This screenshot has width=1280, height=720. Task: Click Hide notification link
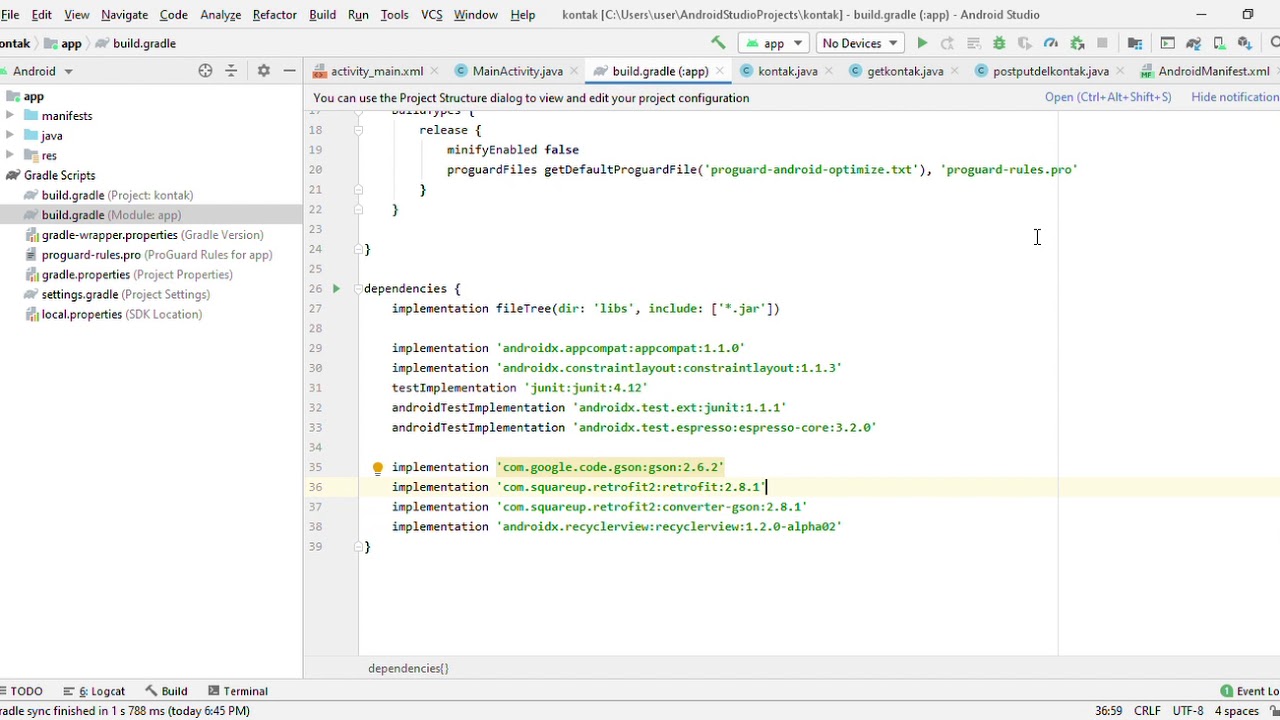[1235, 97]
